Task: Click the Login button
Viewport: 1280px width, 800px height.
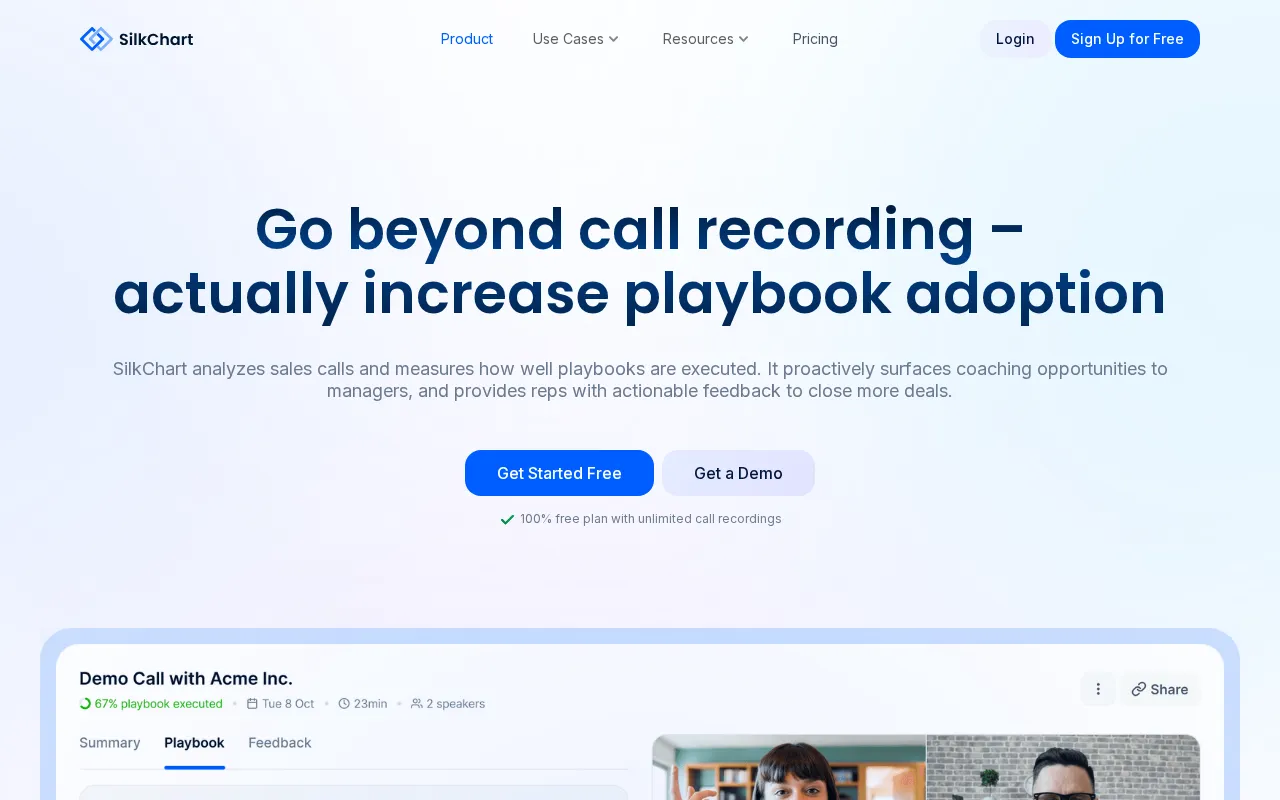Action: 1015,39
